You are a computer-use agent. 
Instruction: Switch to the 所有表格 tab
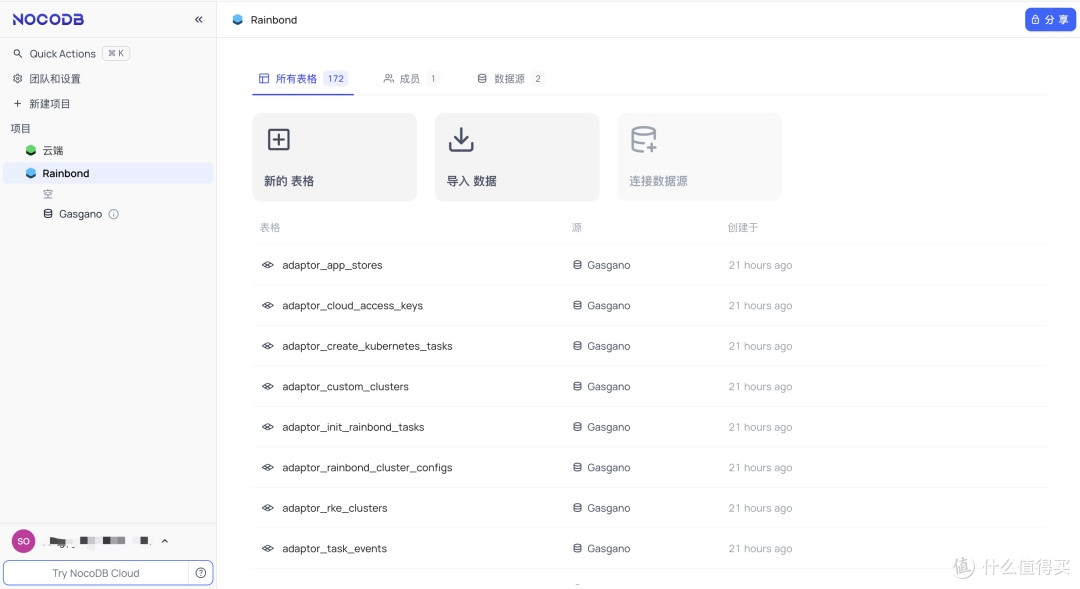[302, 79]
